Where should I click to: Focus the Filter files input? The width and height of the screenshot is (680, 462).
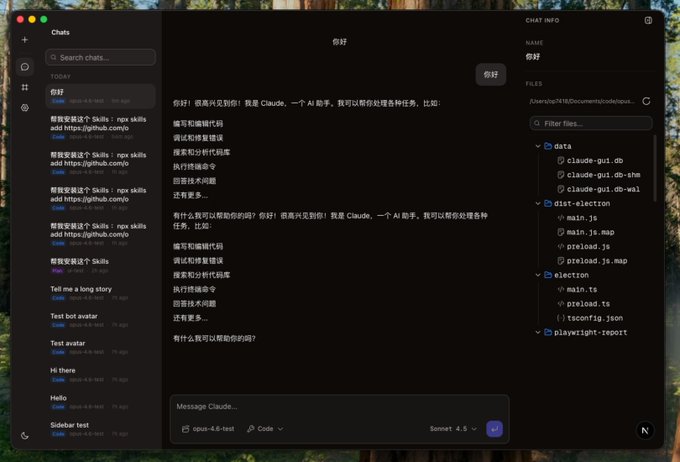pyautogui.click(x=592, y=123)
